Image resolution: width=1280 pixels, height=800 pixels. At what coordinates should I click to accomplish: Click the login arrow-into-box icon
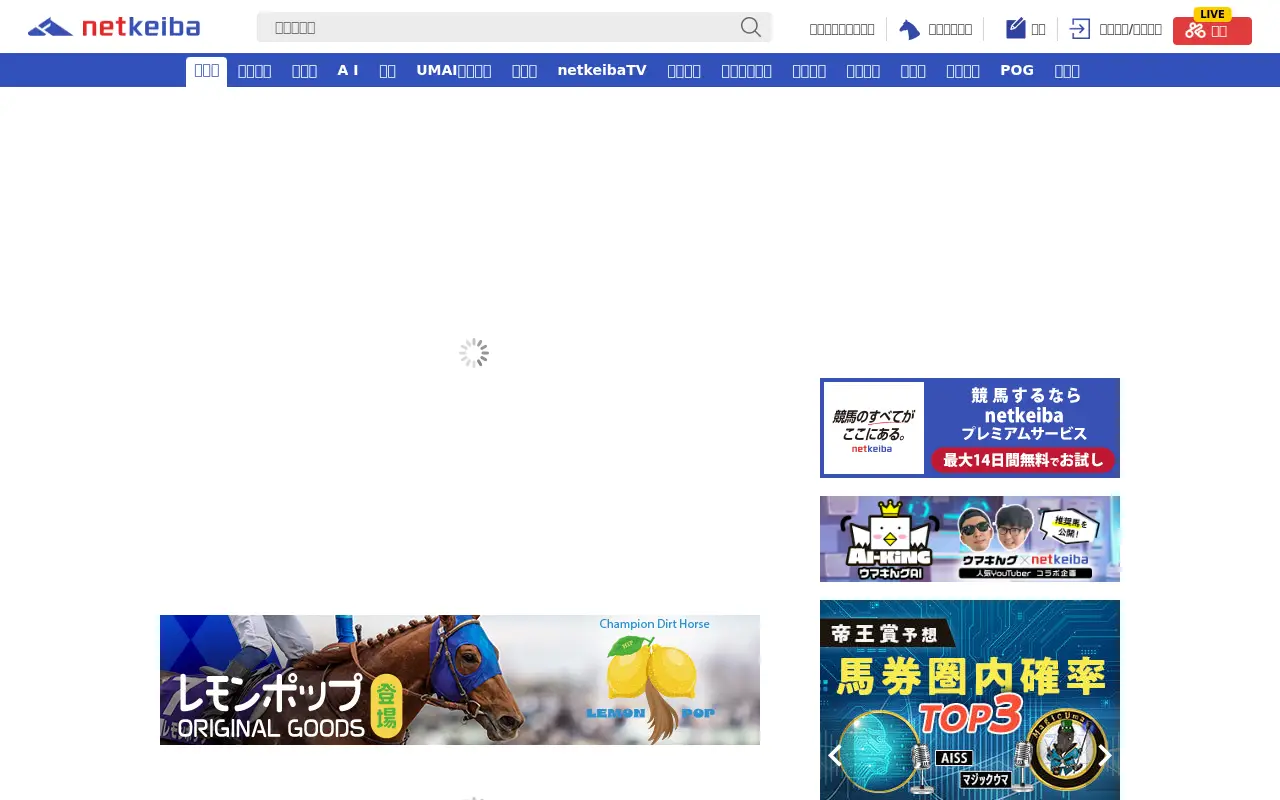[1080, 29]
